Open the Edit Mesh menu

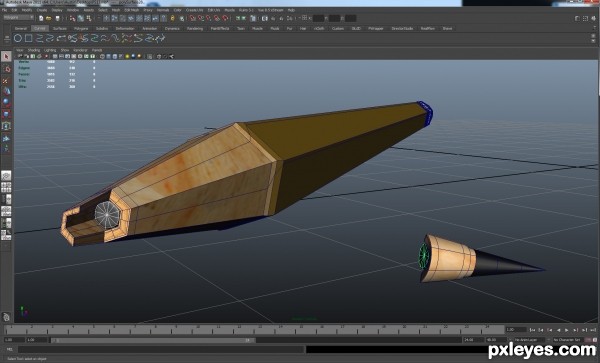(132, 10)
